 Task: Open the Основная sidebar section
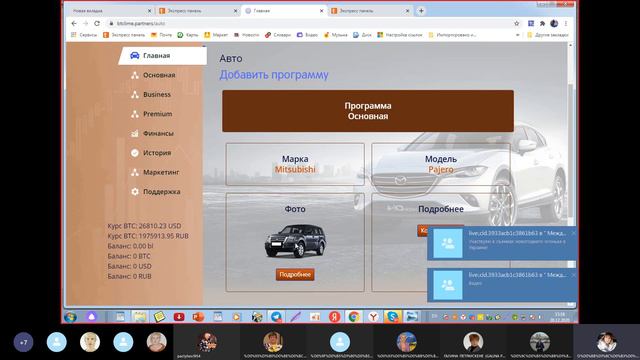tap(153, 75)
